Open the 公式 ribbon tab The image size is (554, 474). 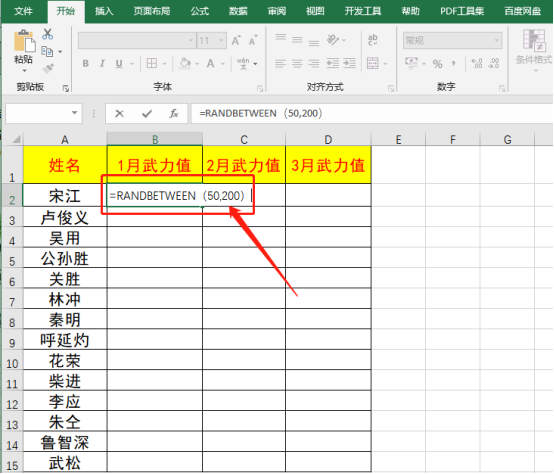tap(200, 11)
